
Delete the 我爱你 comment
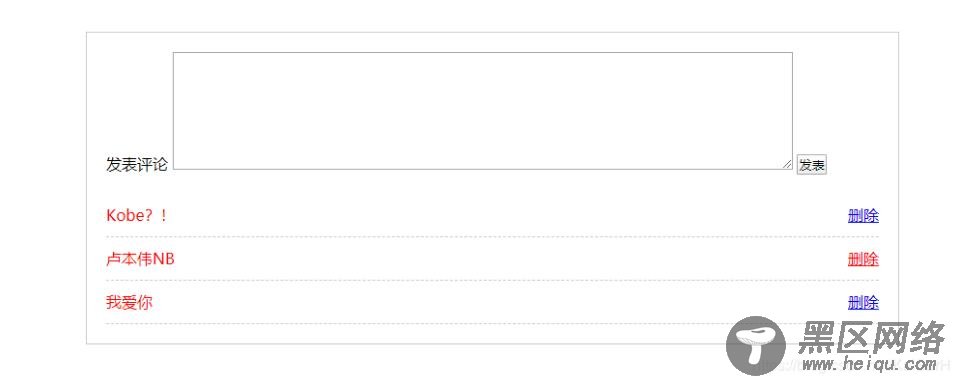click(x=863, y=303)
